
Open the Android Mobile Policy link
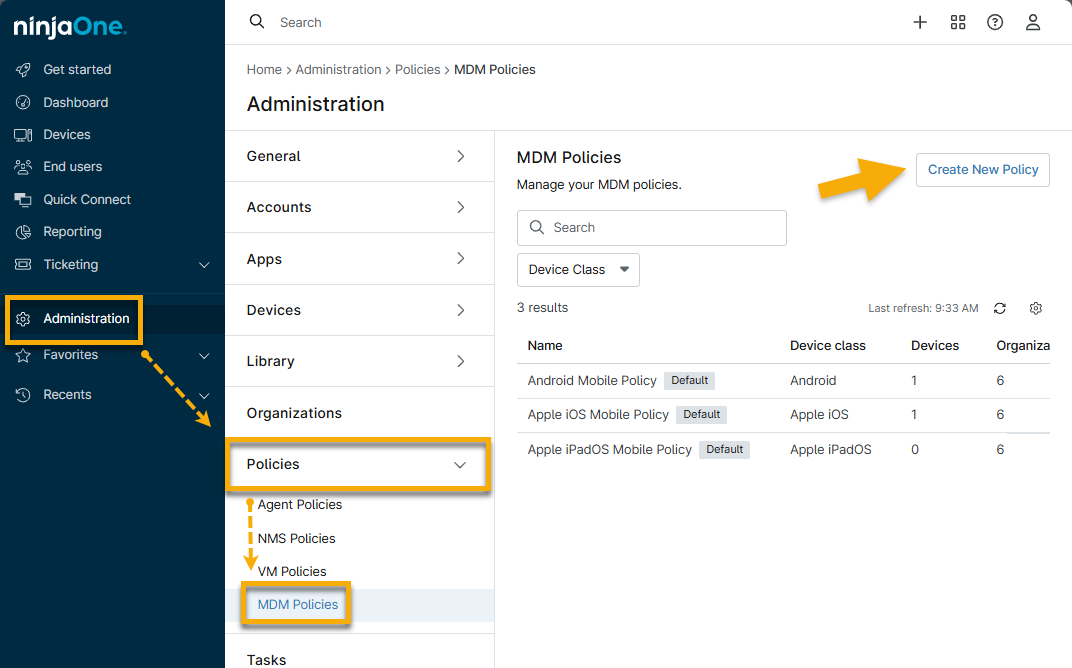(592, 381)
